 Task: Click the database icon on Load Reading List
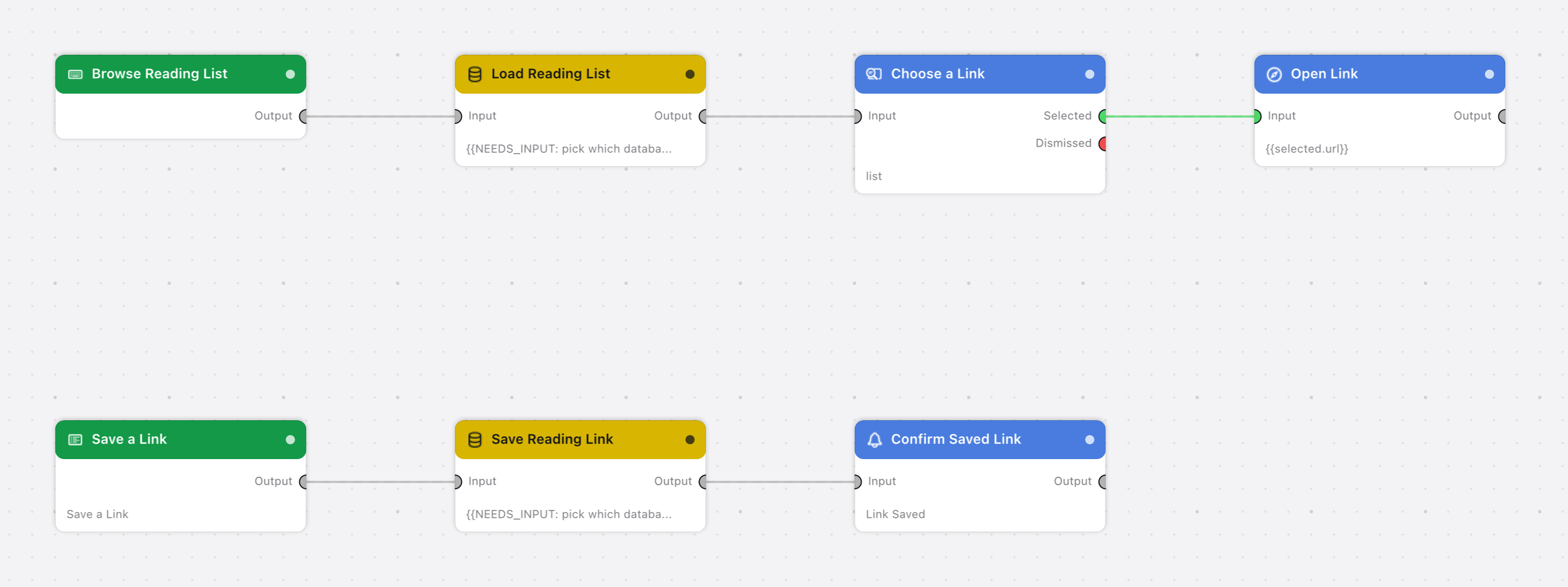tap(475, 74)
